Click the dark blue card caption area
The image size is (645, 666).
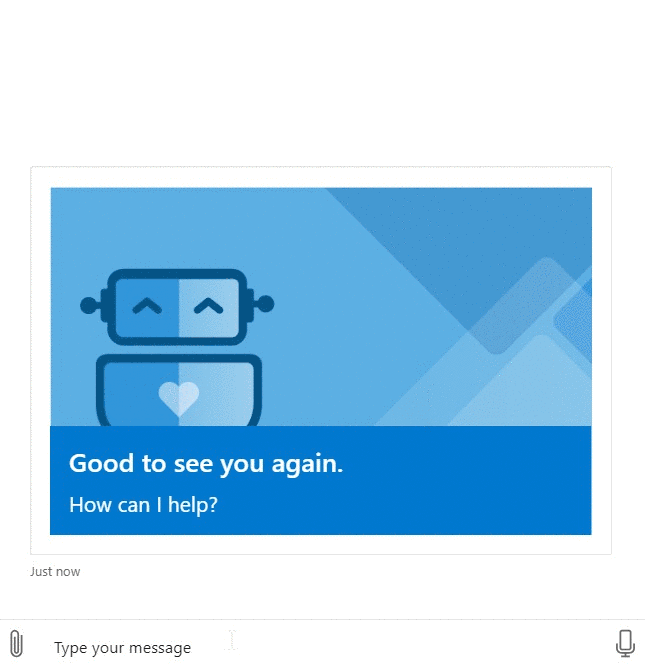click(x=321, y=480)
